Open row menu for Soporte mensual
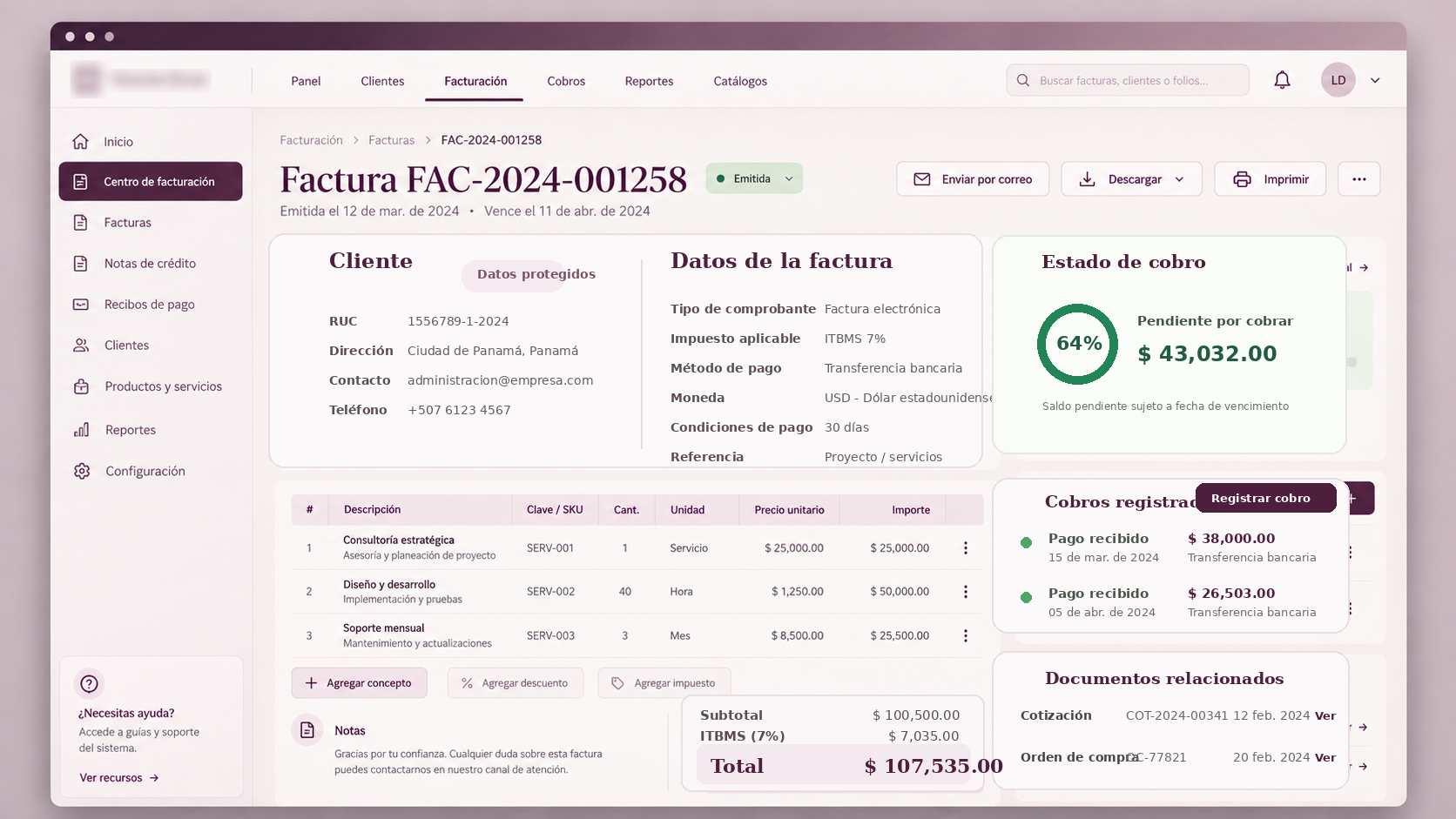 pyautogui.click(x=965, y=635)
